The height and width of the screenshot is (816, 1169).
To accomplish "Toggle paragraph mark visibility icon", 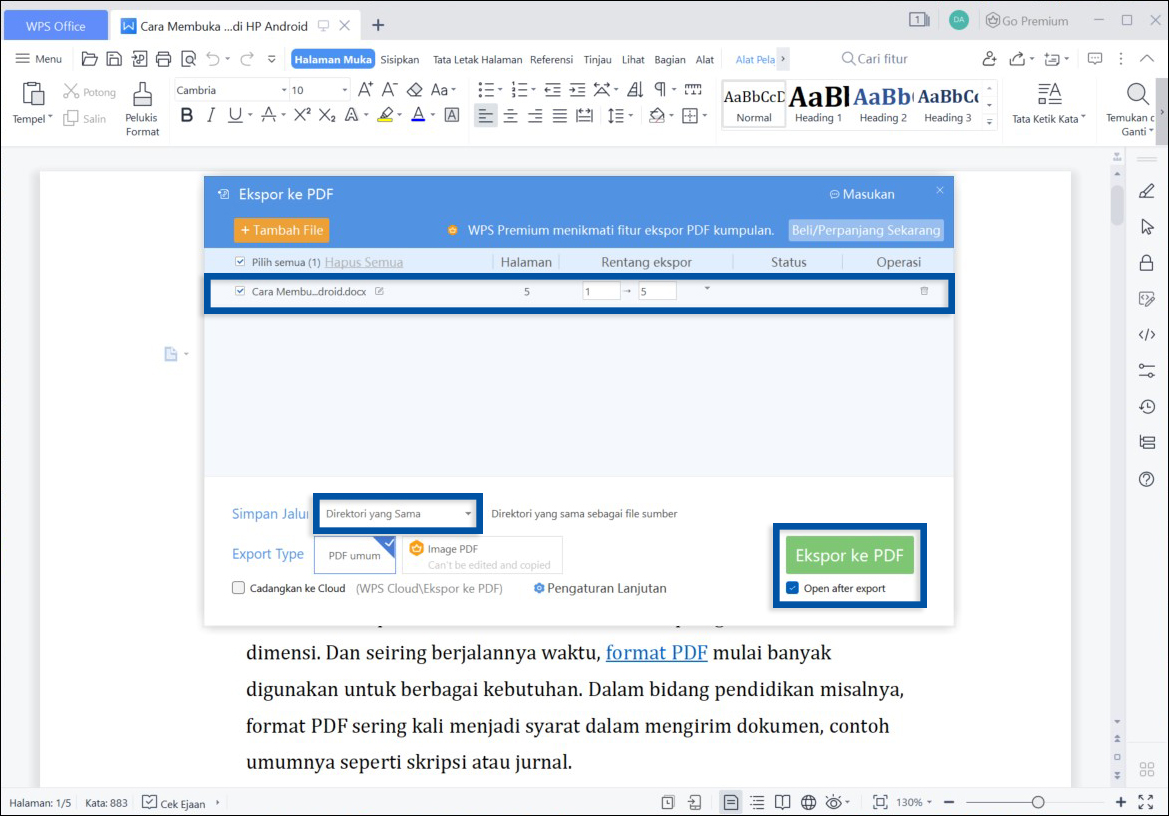I will pos(661,89).
